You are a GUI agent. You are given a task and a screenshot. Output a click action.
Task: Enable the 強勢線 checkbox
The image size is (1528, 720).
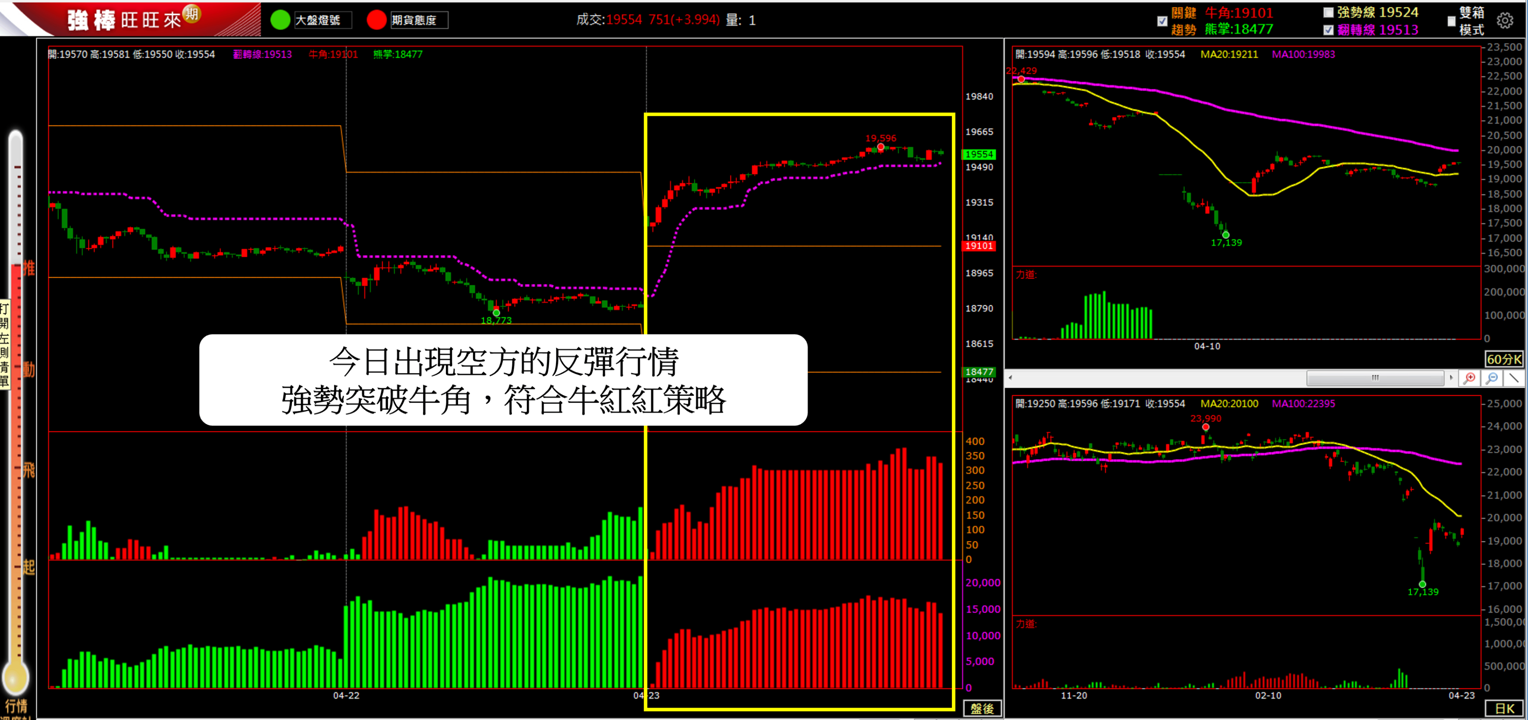pos(1328,13)
